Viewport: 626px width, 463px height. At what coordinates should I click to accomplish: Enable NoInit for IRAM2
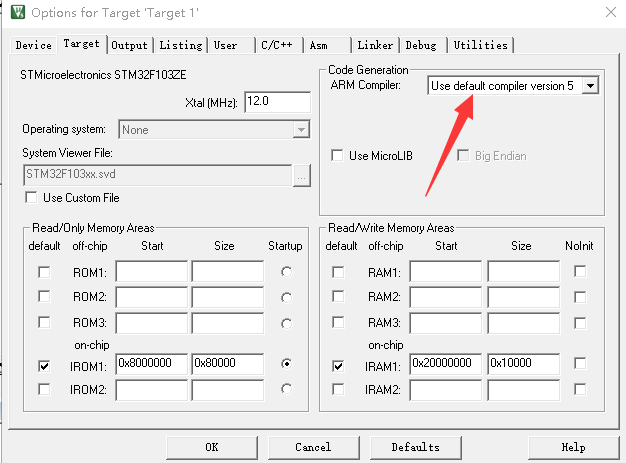pos(580,389)
